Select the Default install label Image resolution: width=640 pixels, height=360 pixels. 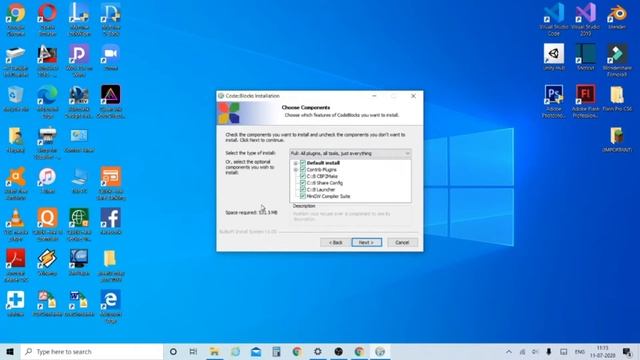coord(323,163)
